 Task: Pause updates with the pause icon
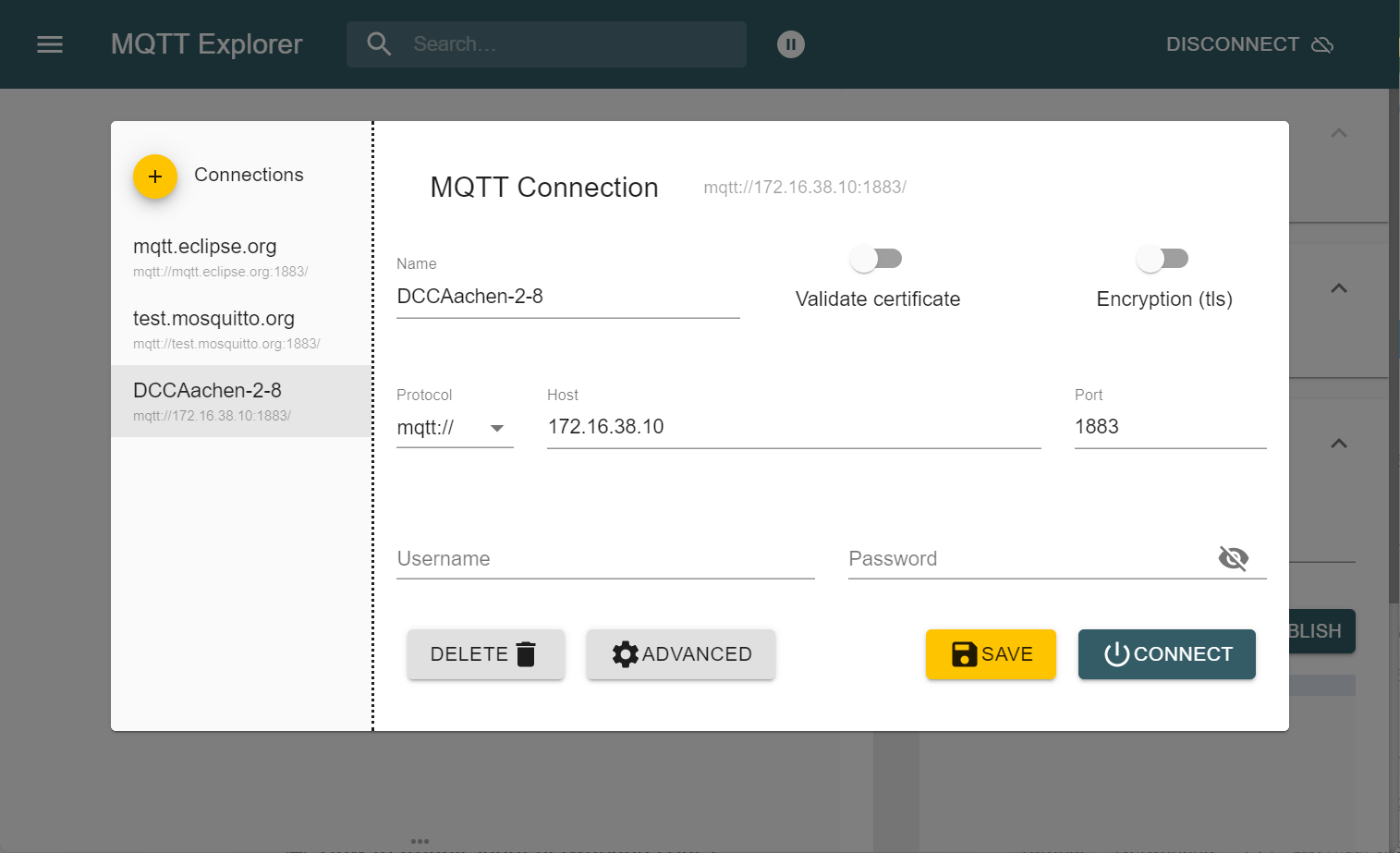coord(791,44)
